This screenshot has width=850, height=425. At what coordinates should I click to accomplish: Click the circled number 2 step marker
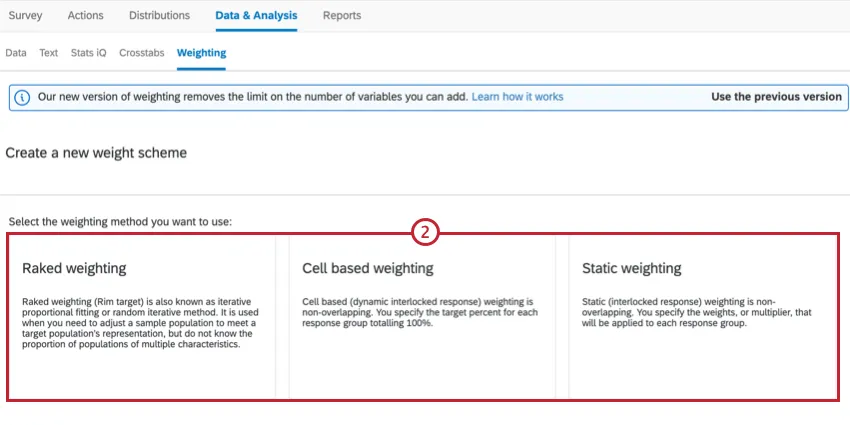[424, 233]
